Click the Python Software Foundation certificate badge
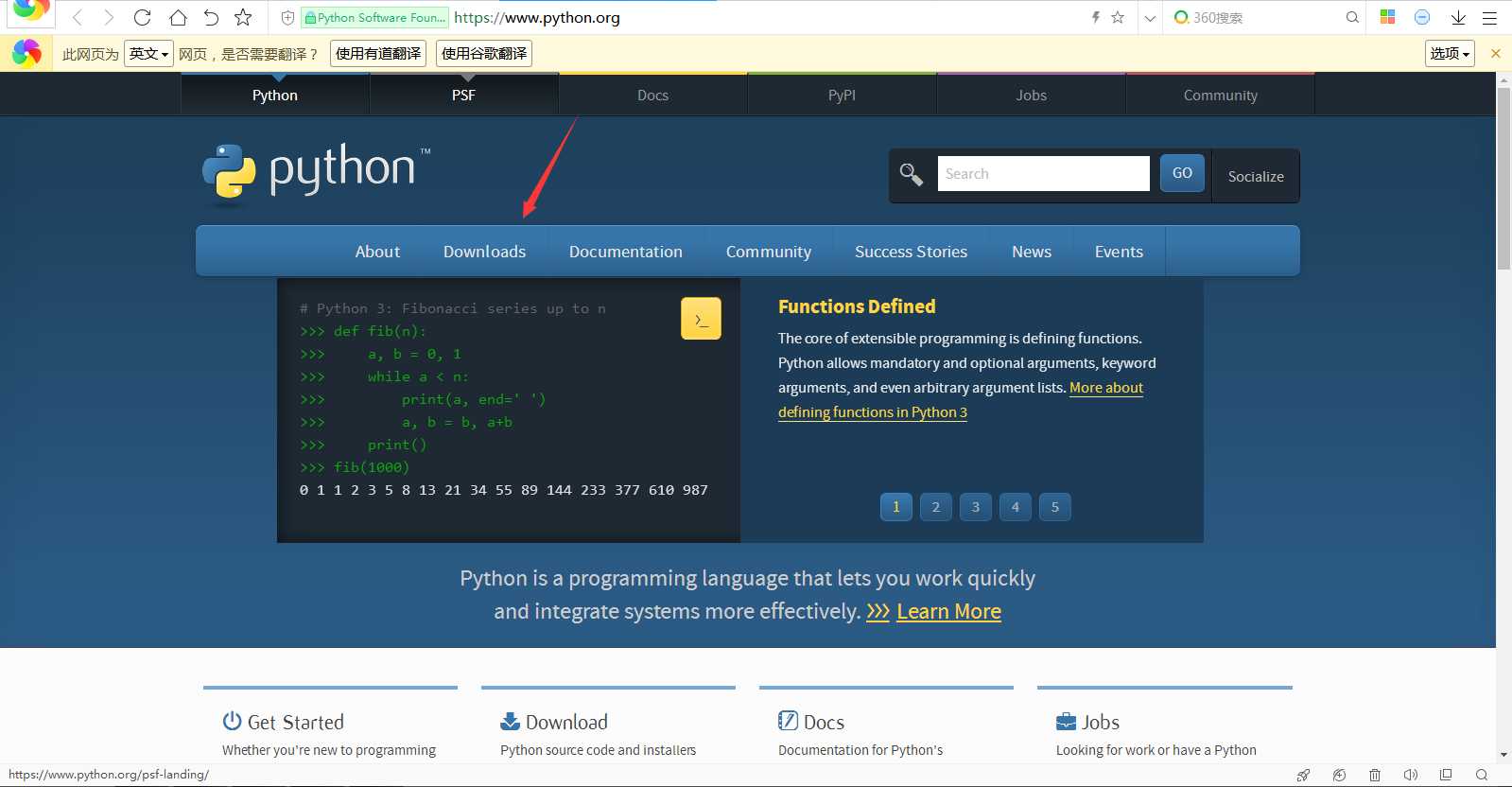1512x787 pixels. pyautogui.click(x=375, y=17)
